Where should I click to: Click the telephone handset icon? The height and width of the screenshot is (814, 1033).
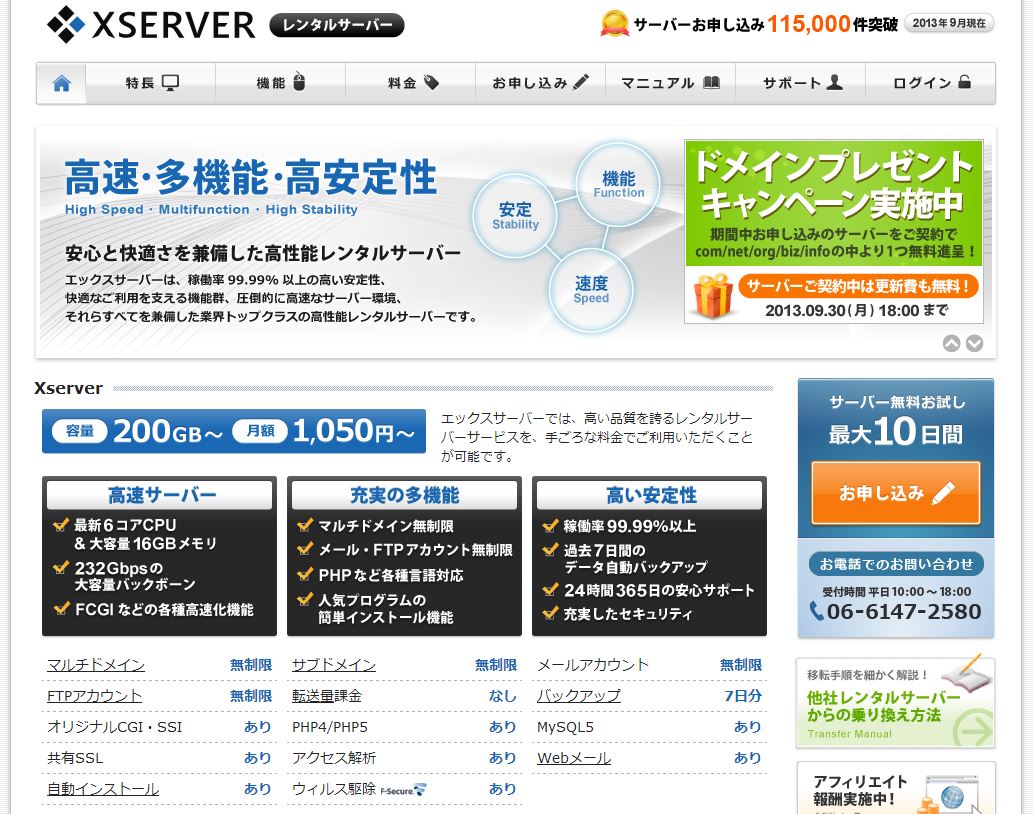[x=816, y=611]
